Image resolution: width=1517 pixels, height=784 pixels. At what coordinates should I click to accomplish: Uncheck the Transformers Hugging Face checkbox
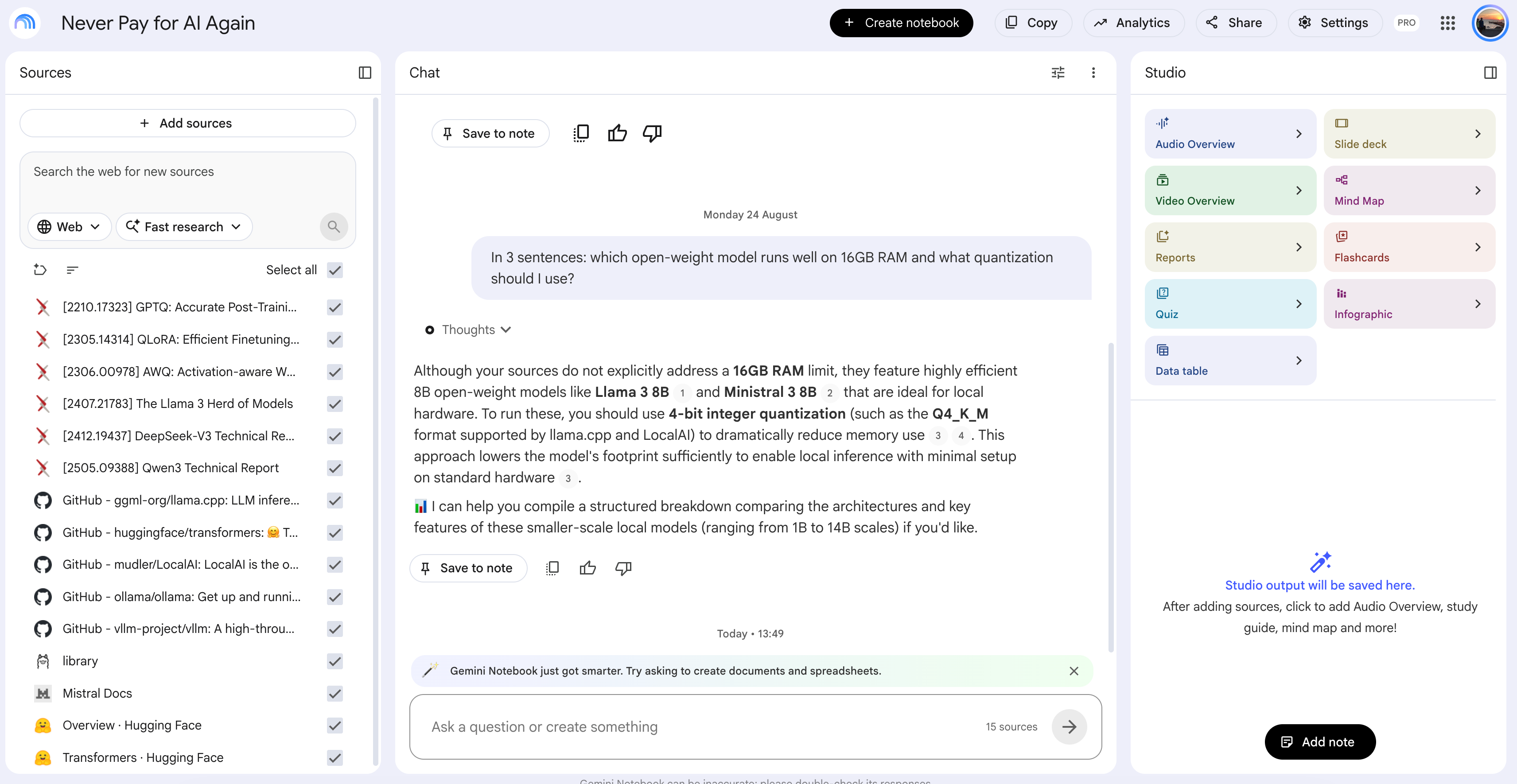pos(335,757)
